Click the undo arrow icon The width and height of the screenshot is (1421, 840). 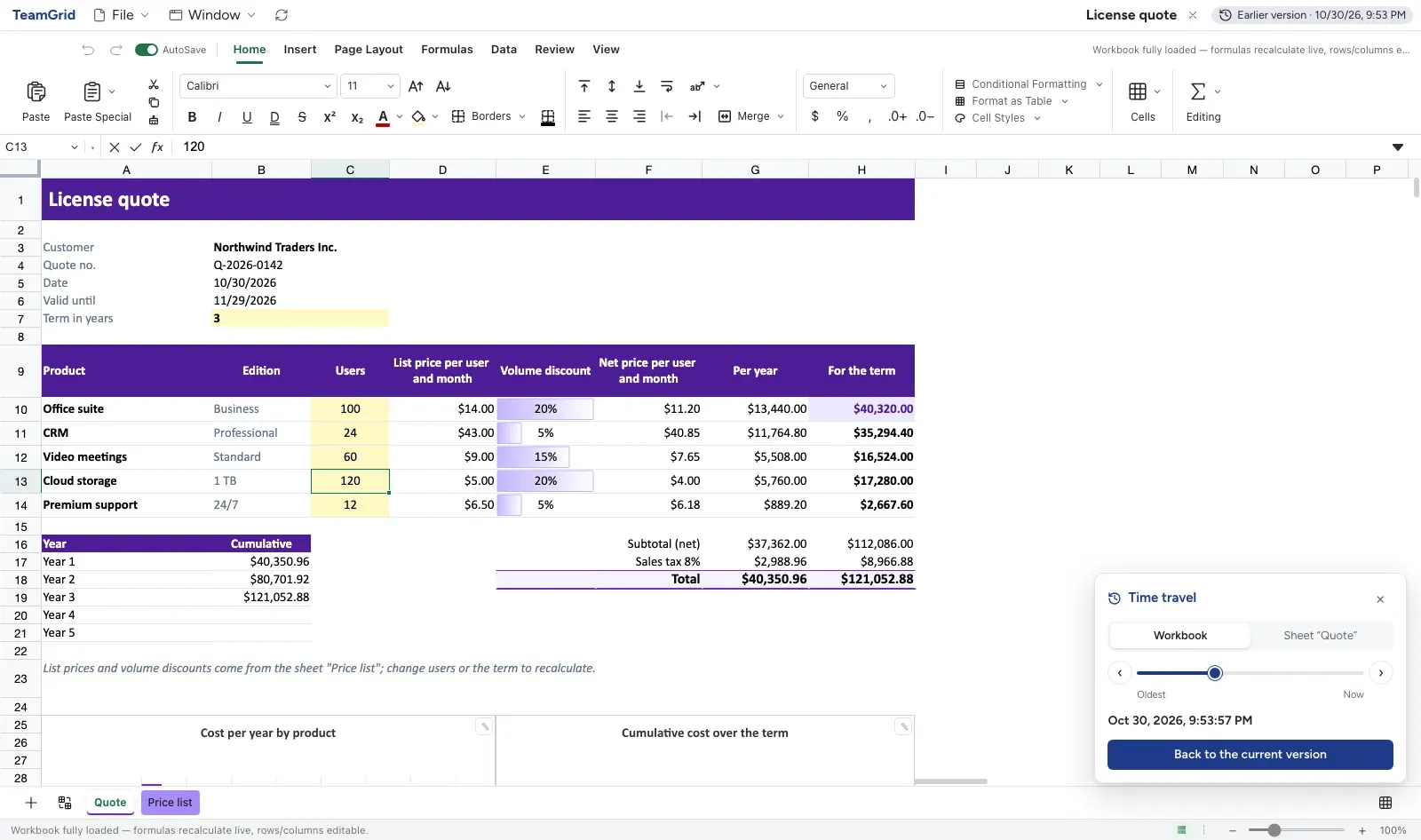(x=88, y=50)
